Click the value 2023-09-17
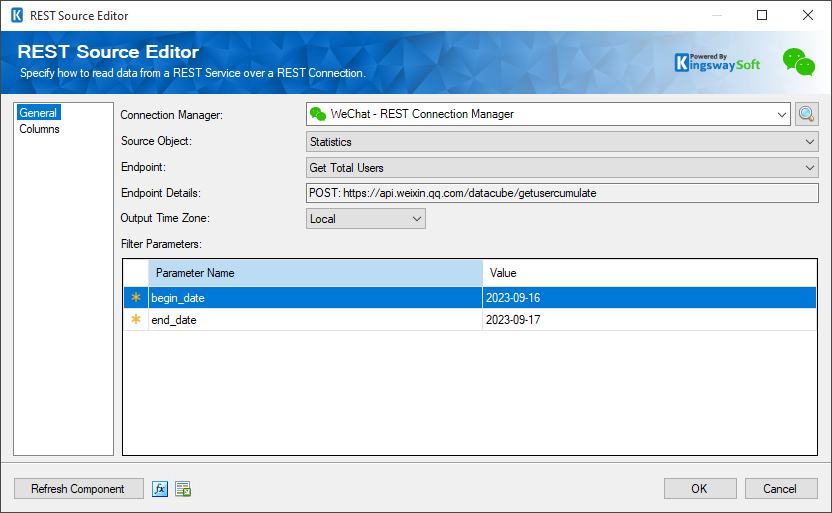Screen dimensions: 832x513 pyautogui.click(x=513, y=319)
